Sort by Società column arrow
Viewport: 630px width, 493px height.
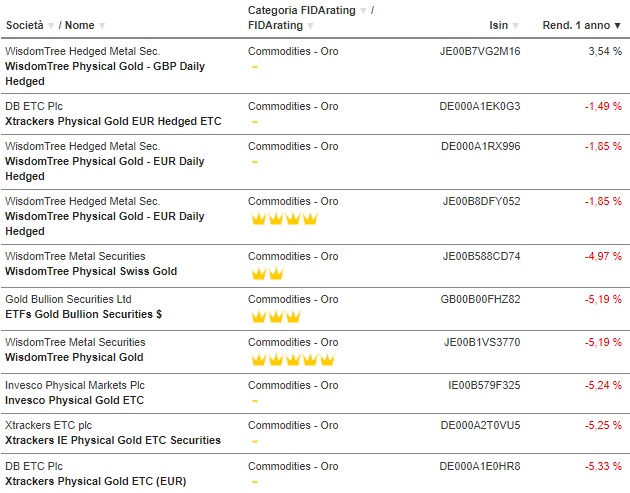(x=51, y=26)
